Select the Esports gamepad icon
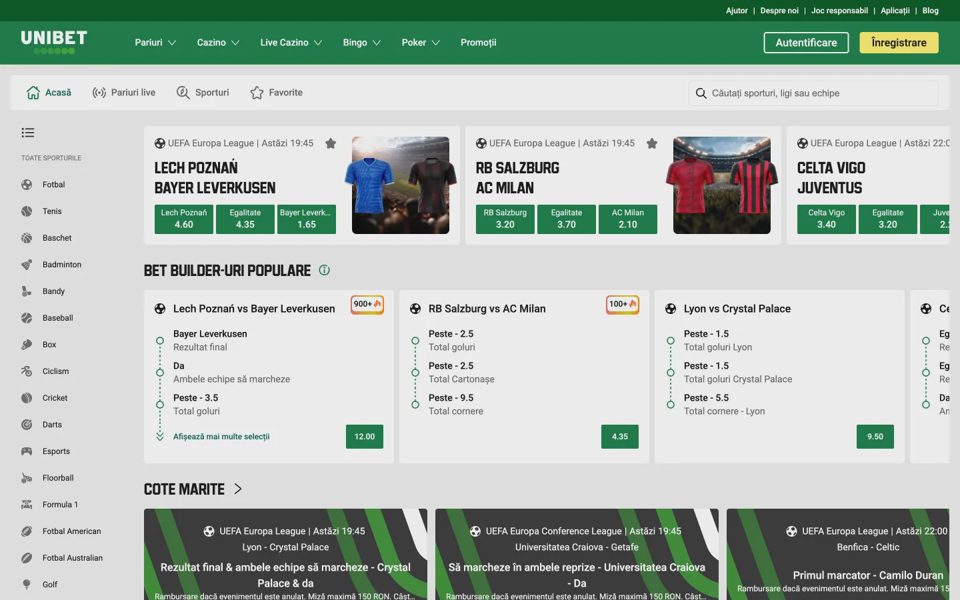Image resolution: width=960 pixels, height=600 pixels. [x=26, y=451]
